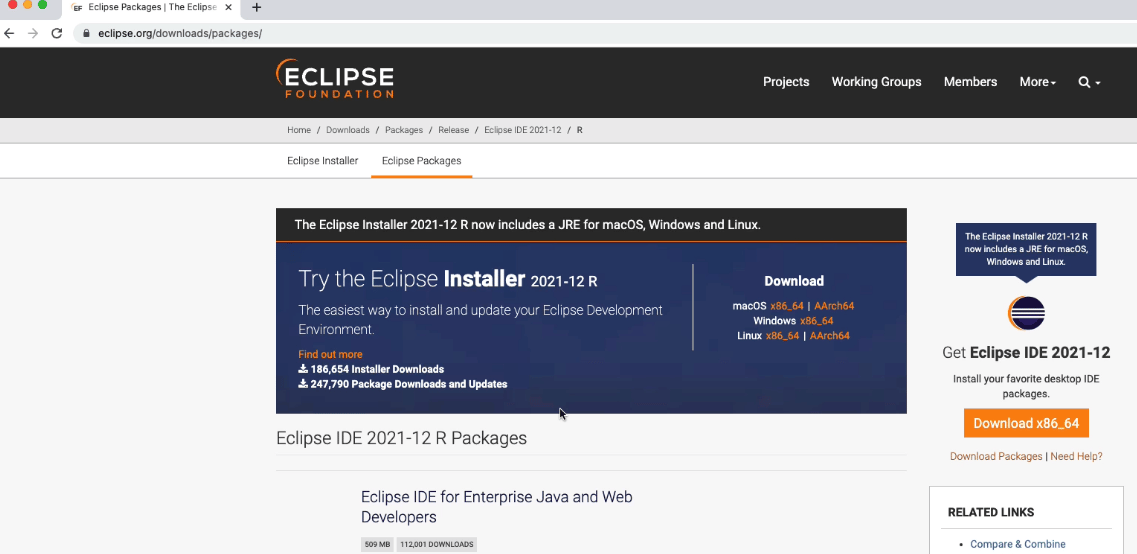The image size is (1137, 554).
Task: Click the browser back arrow
Action: pyautogui.click(x=9, y=33)
